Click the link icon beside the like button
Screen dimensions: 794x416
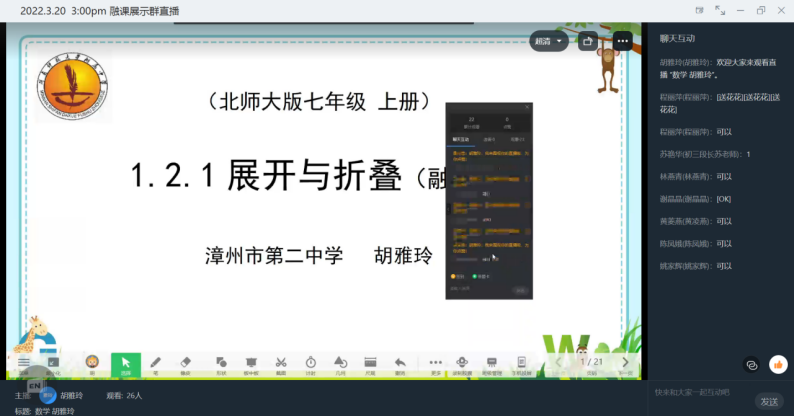pyautogui.click(x=752, y=365)
